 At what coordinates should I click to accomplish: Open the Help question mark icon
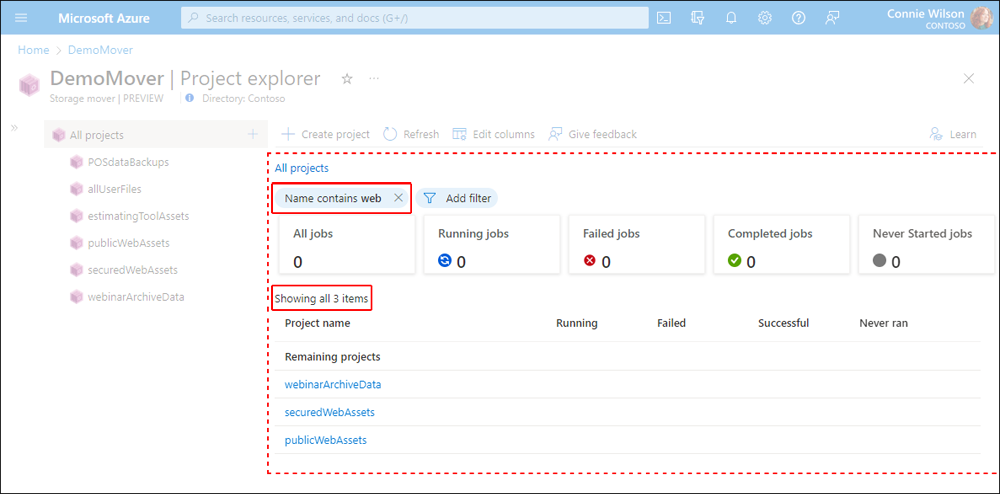click(798, 18)
